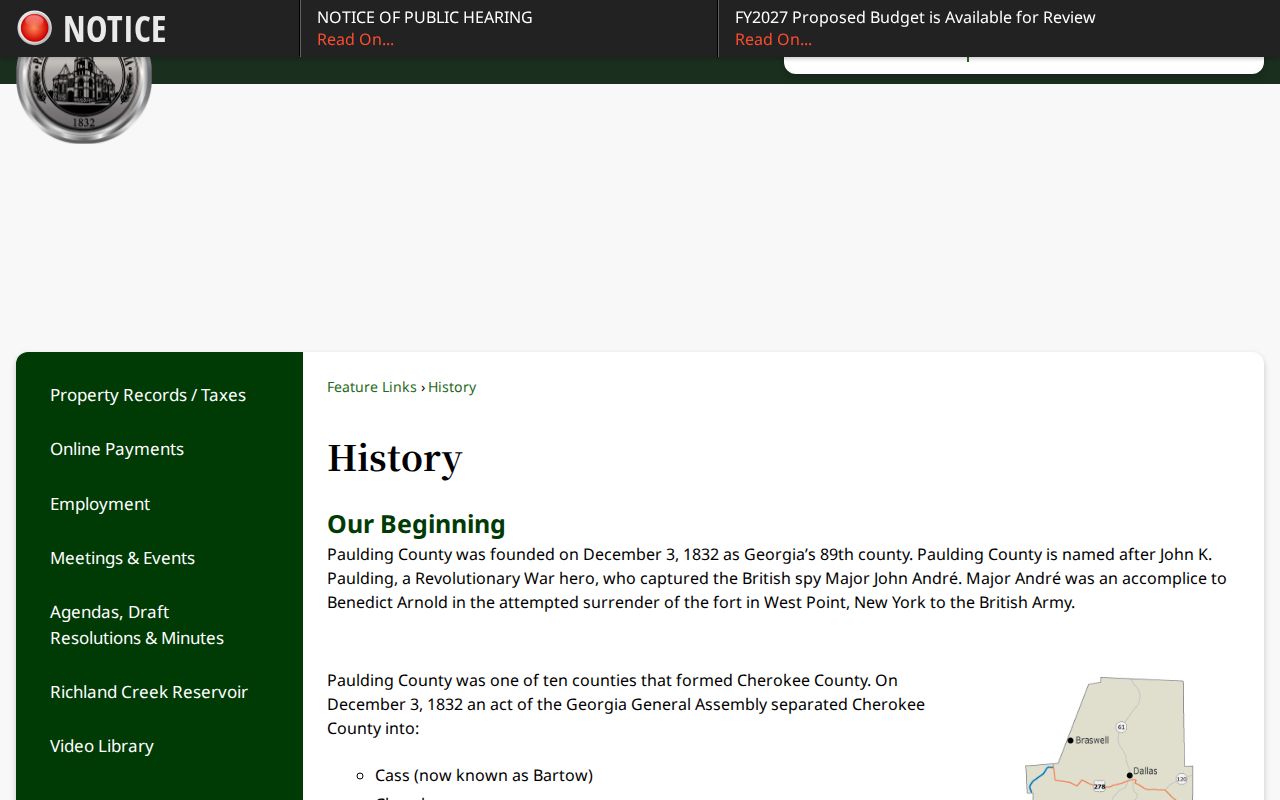This screenshot has height=800, width=1280.
Task: Open Agendas, Draft Resolutions & Minutes
Action: tap(137, 625)
